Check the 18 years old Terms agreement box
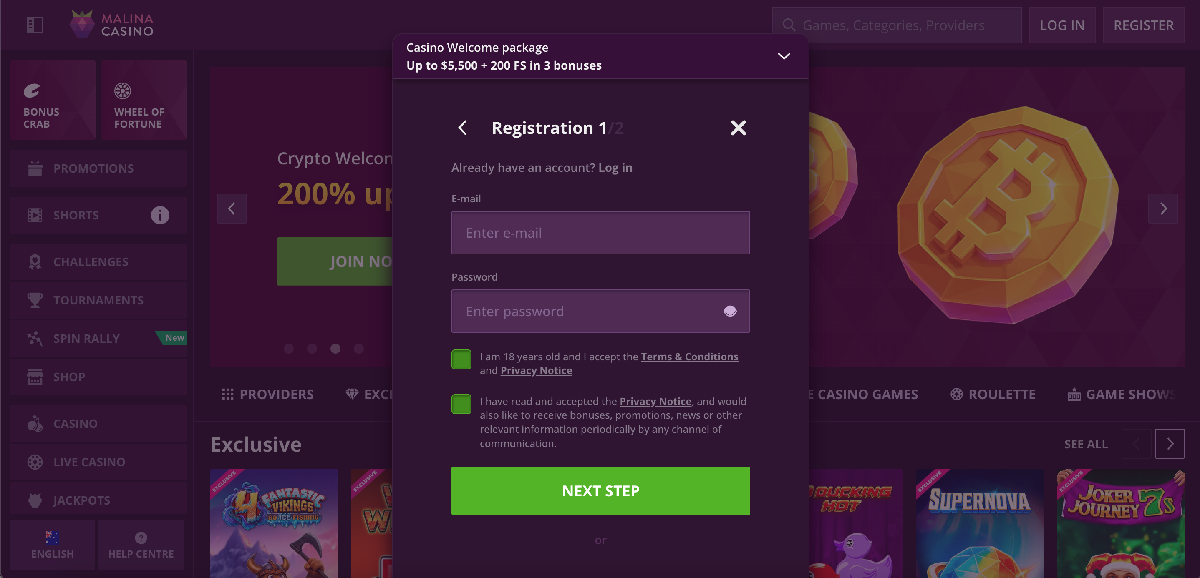 [461, 358]
